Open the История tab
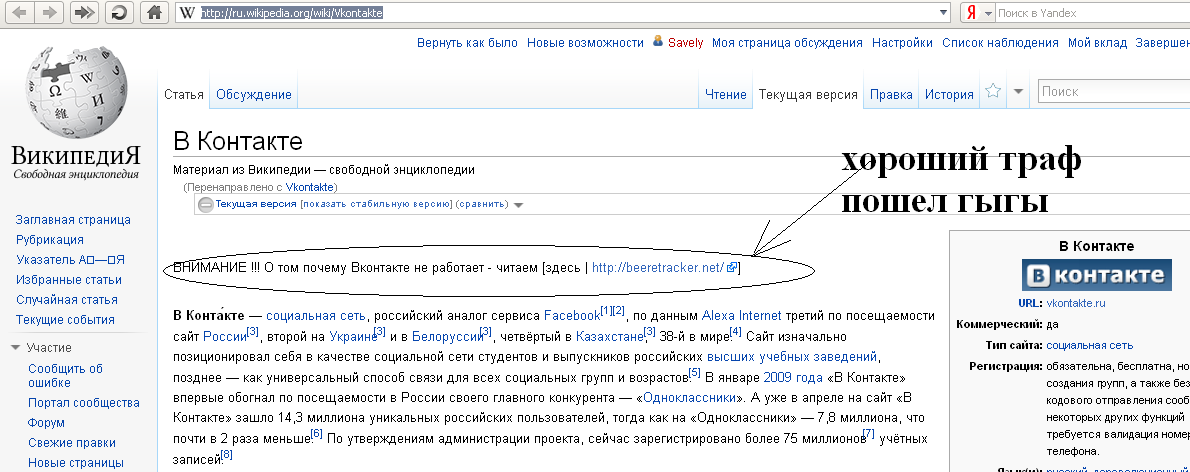Image resolution: width=1190 pixels, height=472 pixels. [x=949, y=95]
